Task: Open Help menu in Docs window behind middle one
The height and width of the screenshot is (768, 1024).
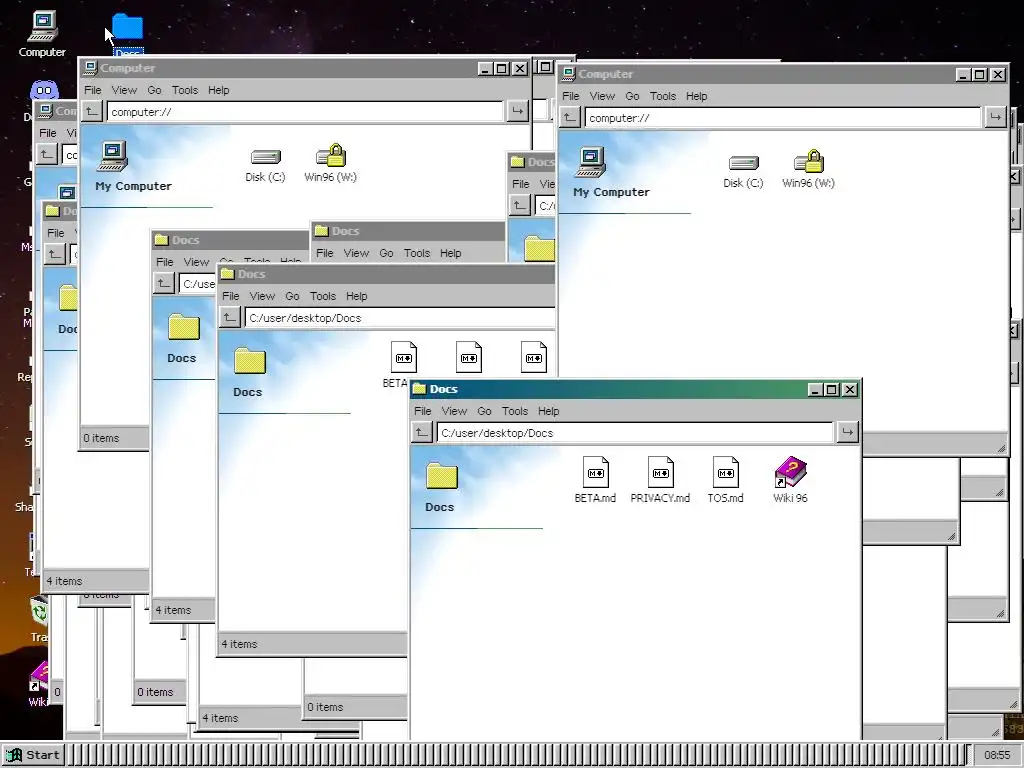Action: click(x=451, y=253)
